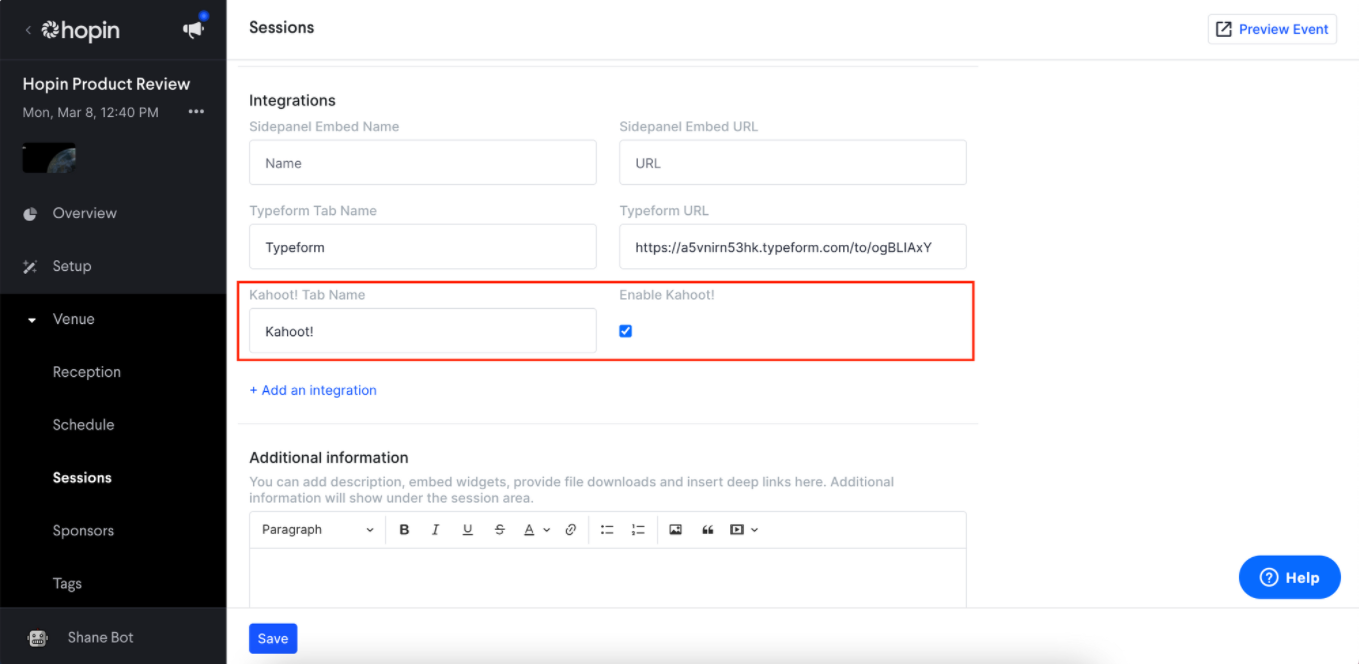Toggle bold formatting in editor toolbar
1359x664 pixels.
[x=404, y=530]
